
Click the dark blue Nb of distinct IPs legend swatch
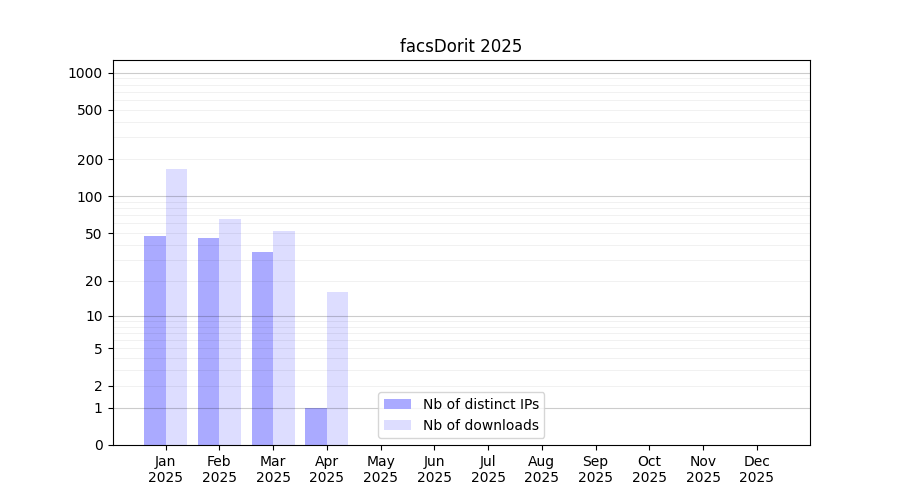(x=397, y=404)
